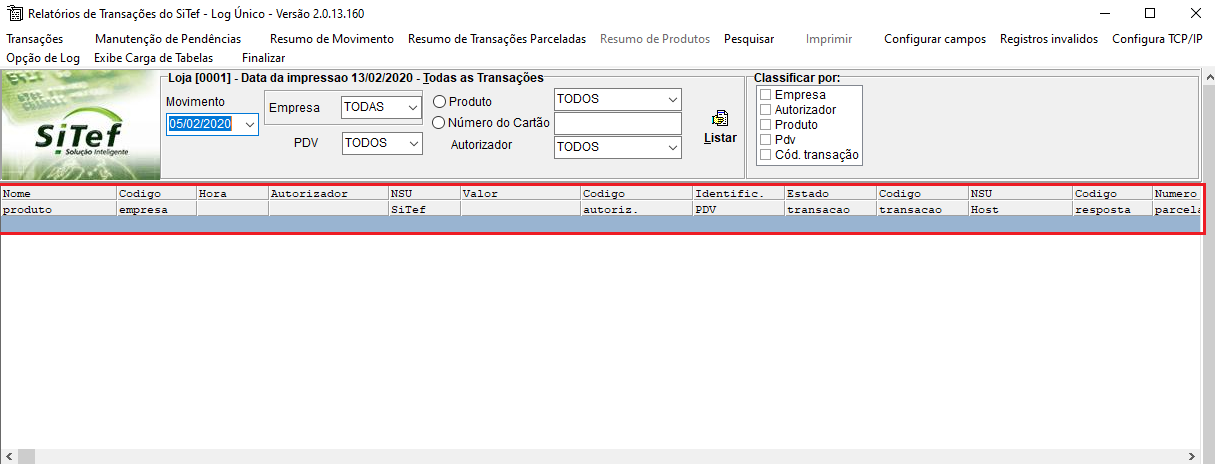The height and width of the screenshot is (464, 1215).
Task: Click the SiTef logo image
Action: pyautogui.click(x=79, y=125)
